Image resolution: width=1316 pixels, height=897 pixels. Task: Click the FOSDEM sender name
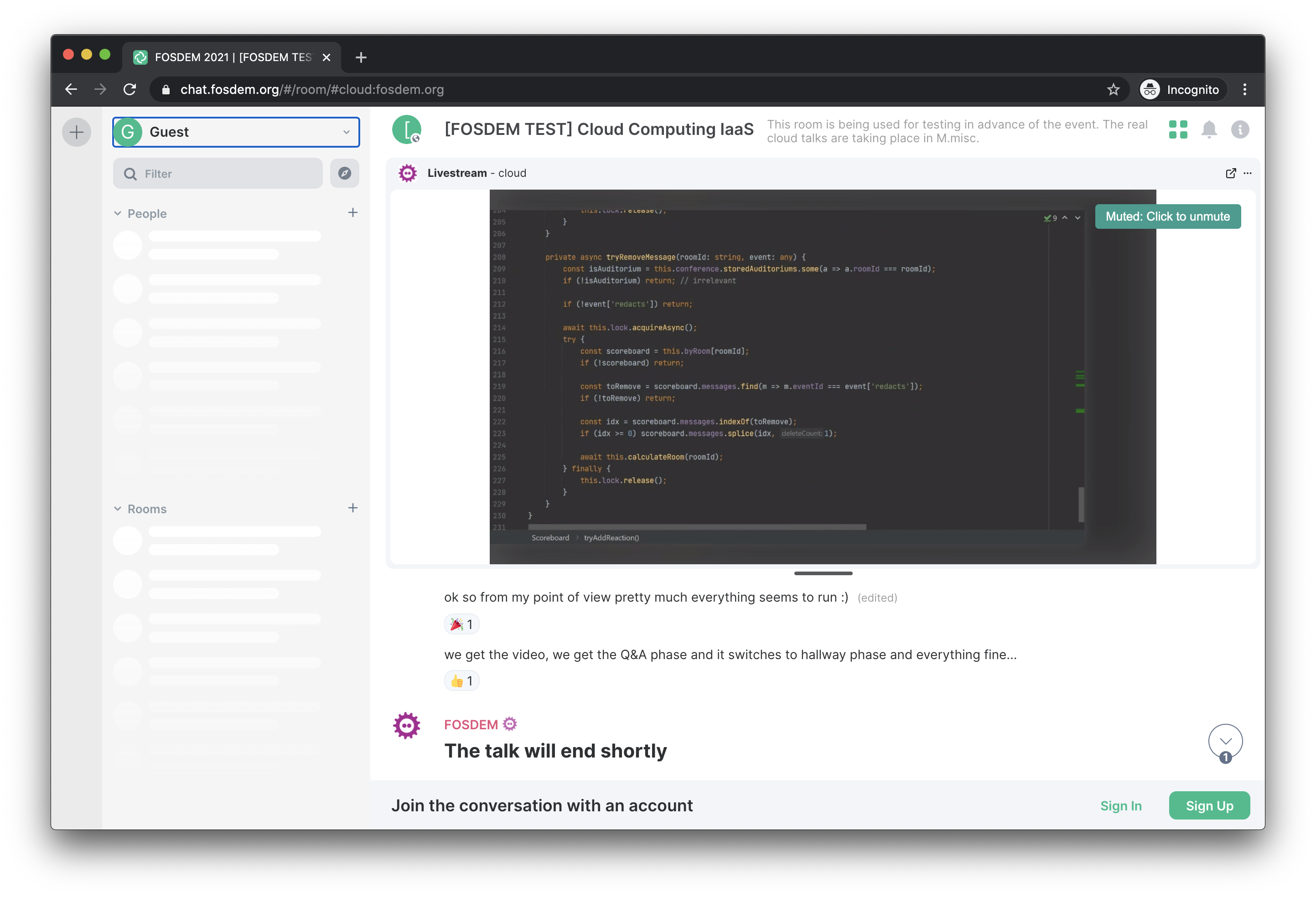click(x=471, y=724)
